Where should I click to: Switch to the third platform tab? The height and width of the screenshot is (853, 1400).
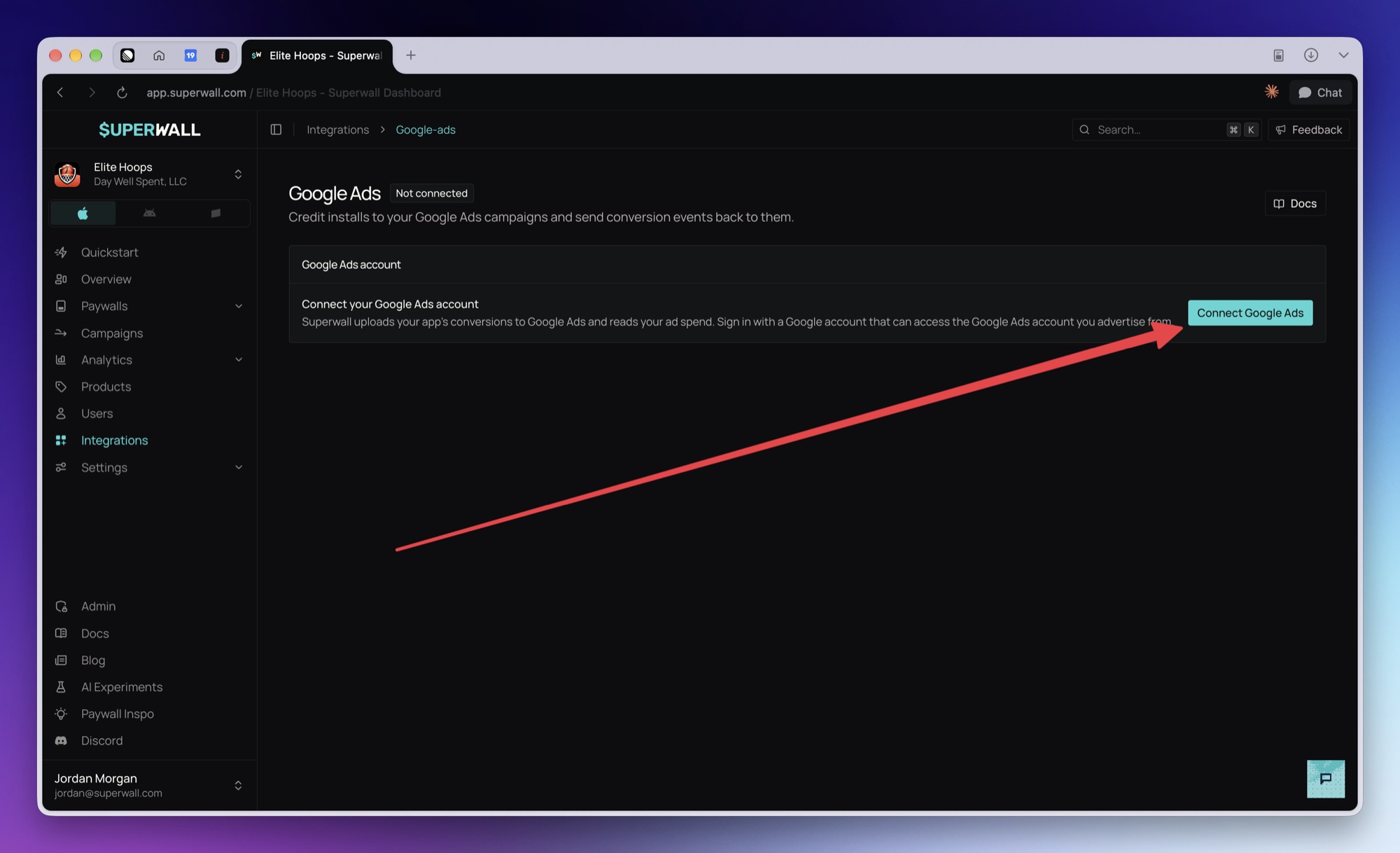216,213
